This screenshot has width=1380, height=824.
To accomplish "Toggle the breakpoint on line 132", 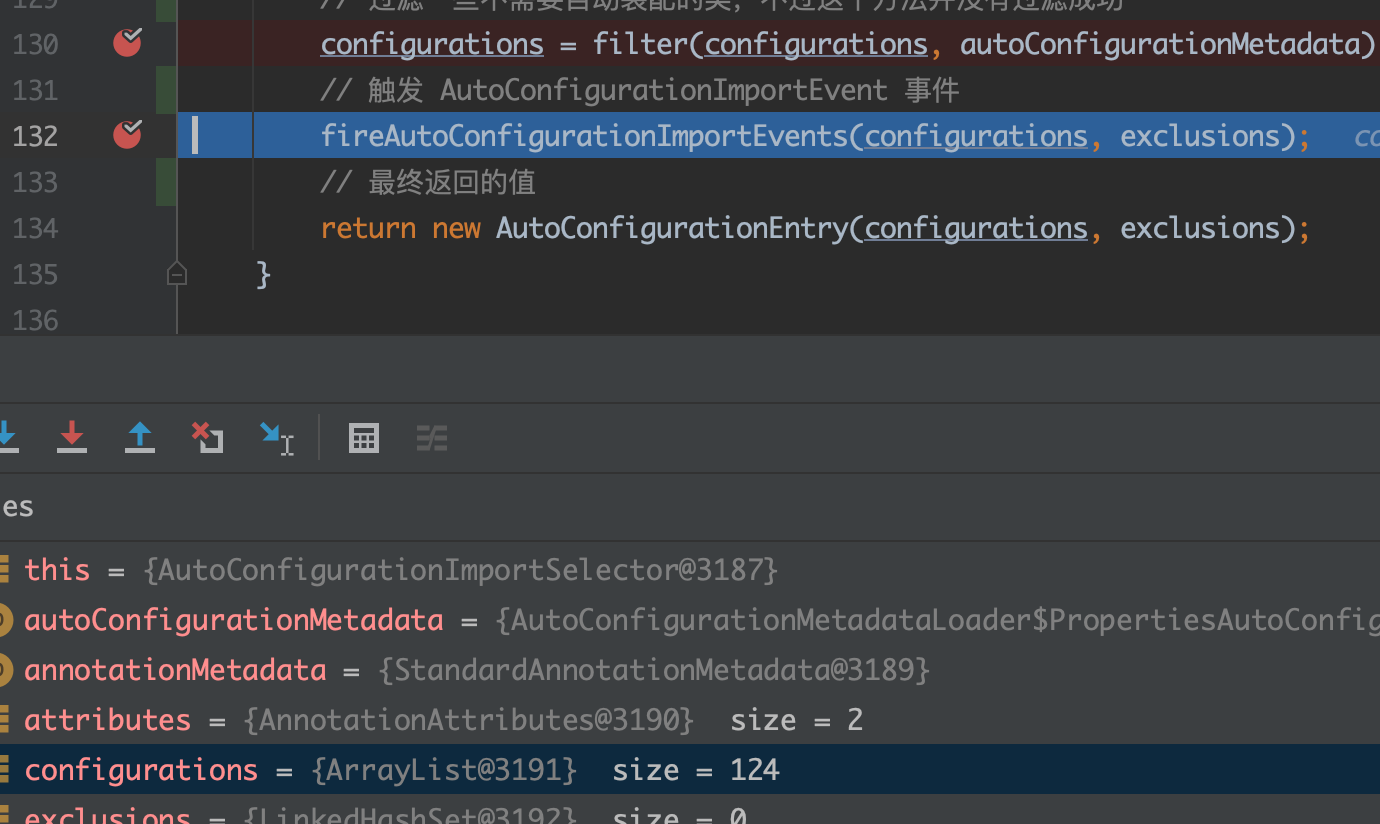I will point(127,135).
